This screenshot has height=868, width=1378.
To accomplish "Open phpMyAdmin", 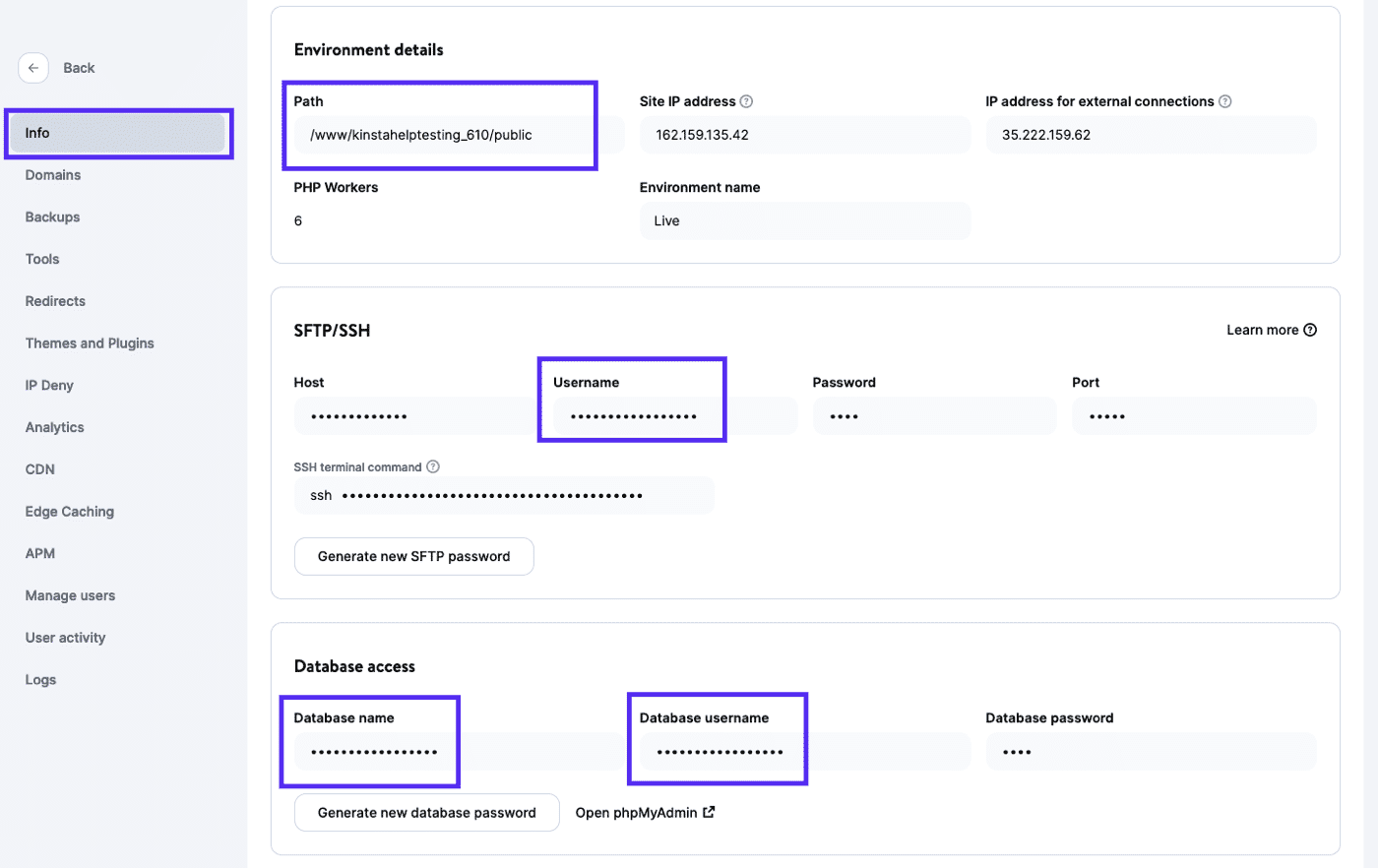I will 635,812.
